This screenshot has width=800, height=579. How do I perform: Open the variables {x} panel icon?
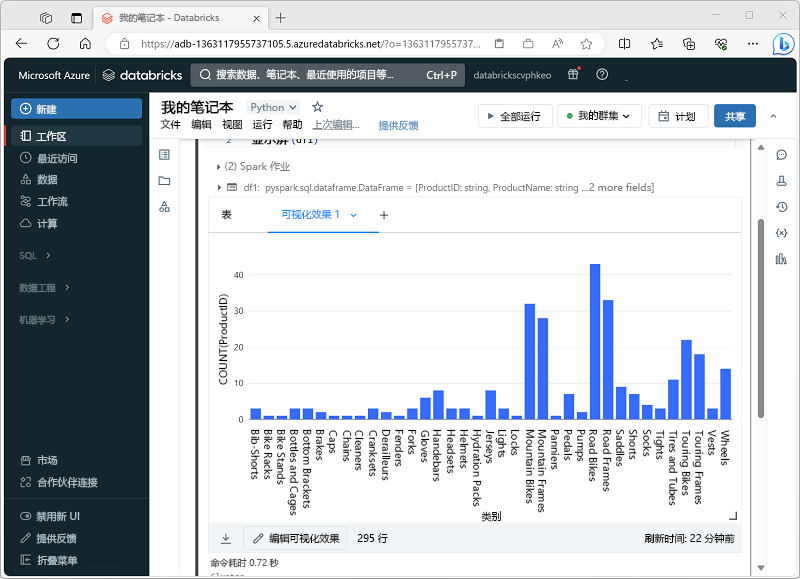pos(782,233)
